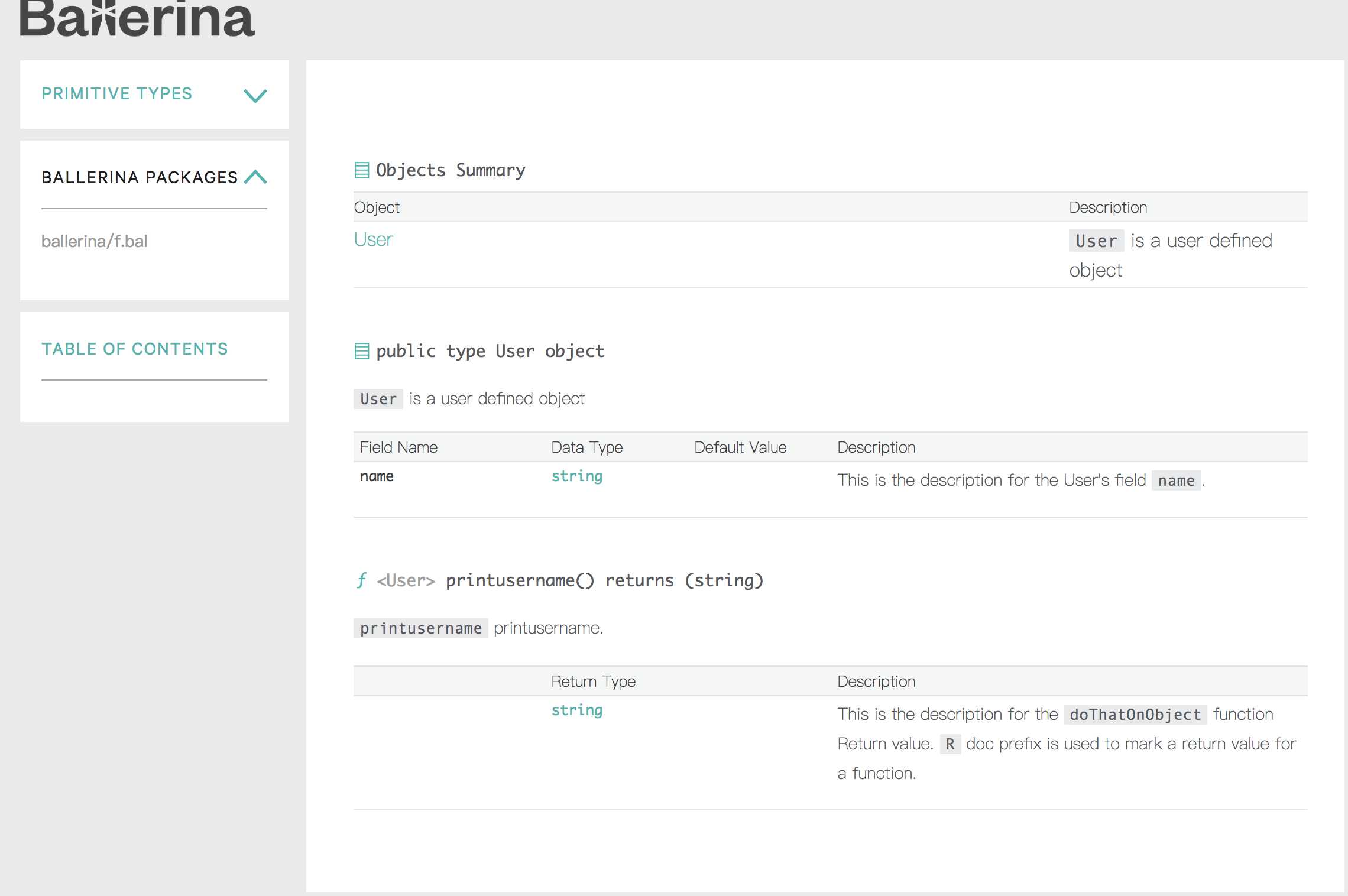Click the name code tag in field description
Screen dimensions: 1348x896
tap(1177, 481)
